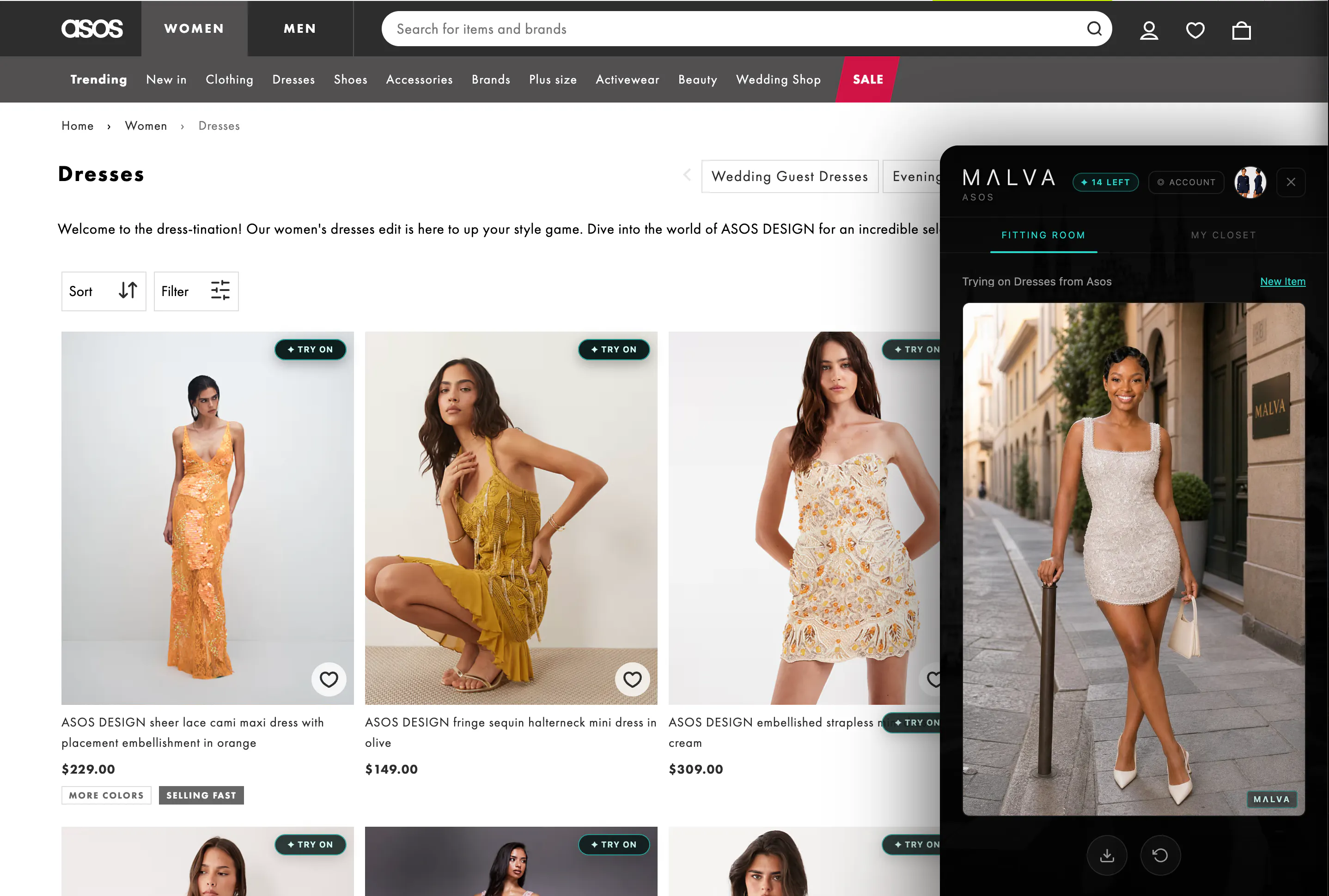Click the Home breadcrumb
Viewport: 1329px width, 896px height.
coord(78,126)
